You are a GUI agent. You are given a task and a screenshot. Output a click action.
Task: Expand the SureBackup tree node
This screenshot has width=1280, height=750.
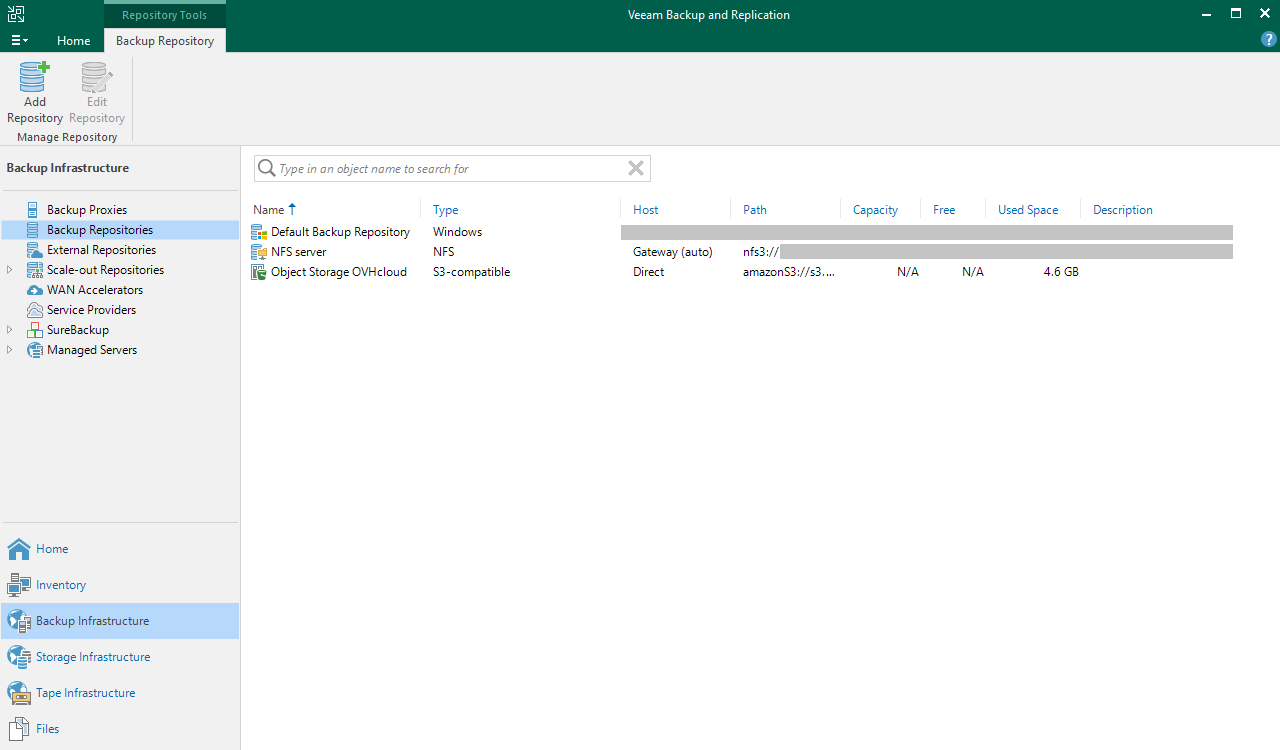tap(9, 329)
